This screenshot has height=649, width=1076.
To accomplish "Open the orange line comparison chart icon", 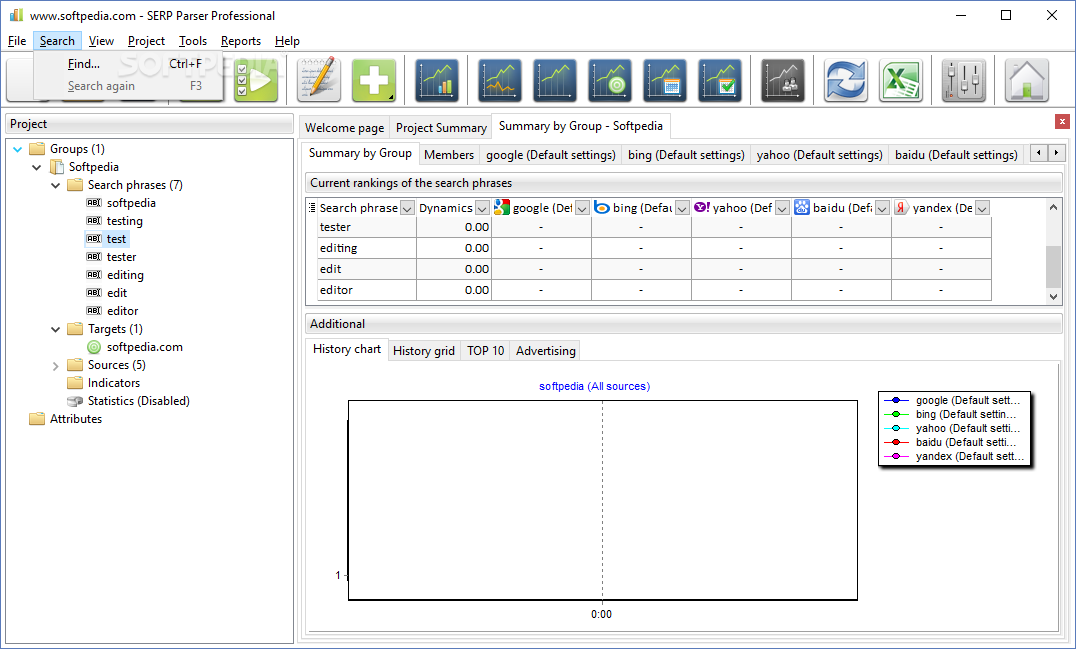I will (x=500, y=80).
